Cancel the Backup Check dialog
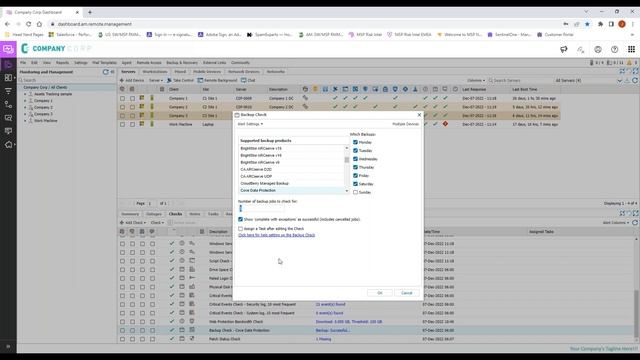Viewport: 640px width, 360px height. tap(407, 293)
